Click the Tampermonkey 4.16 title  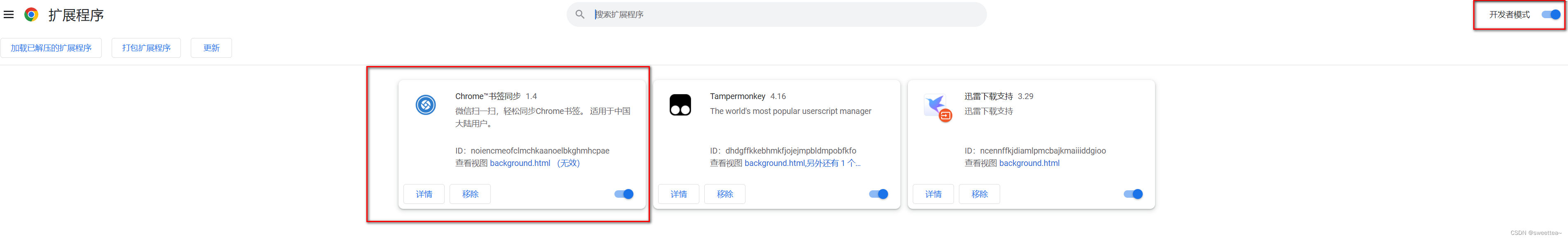click(x=748, y=96)
